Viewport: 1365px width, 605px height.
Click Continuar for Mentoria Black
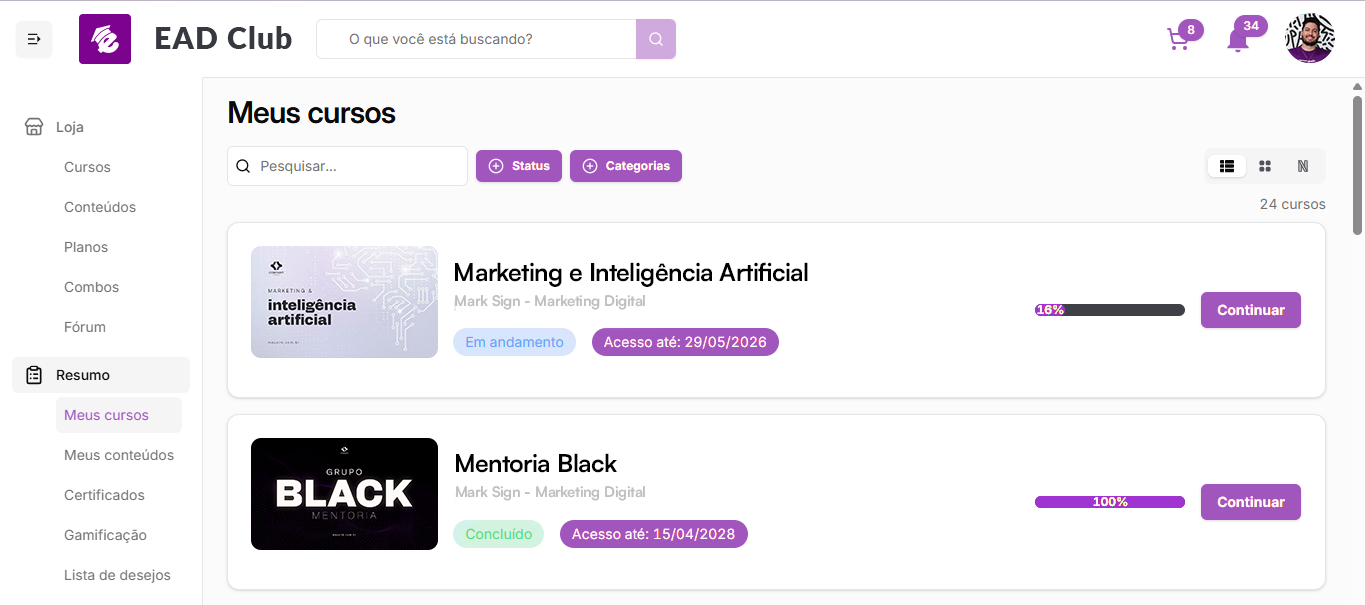[1251, 502]
